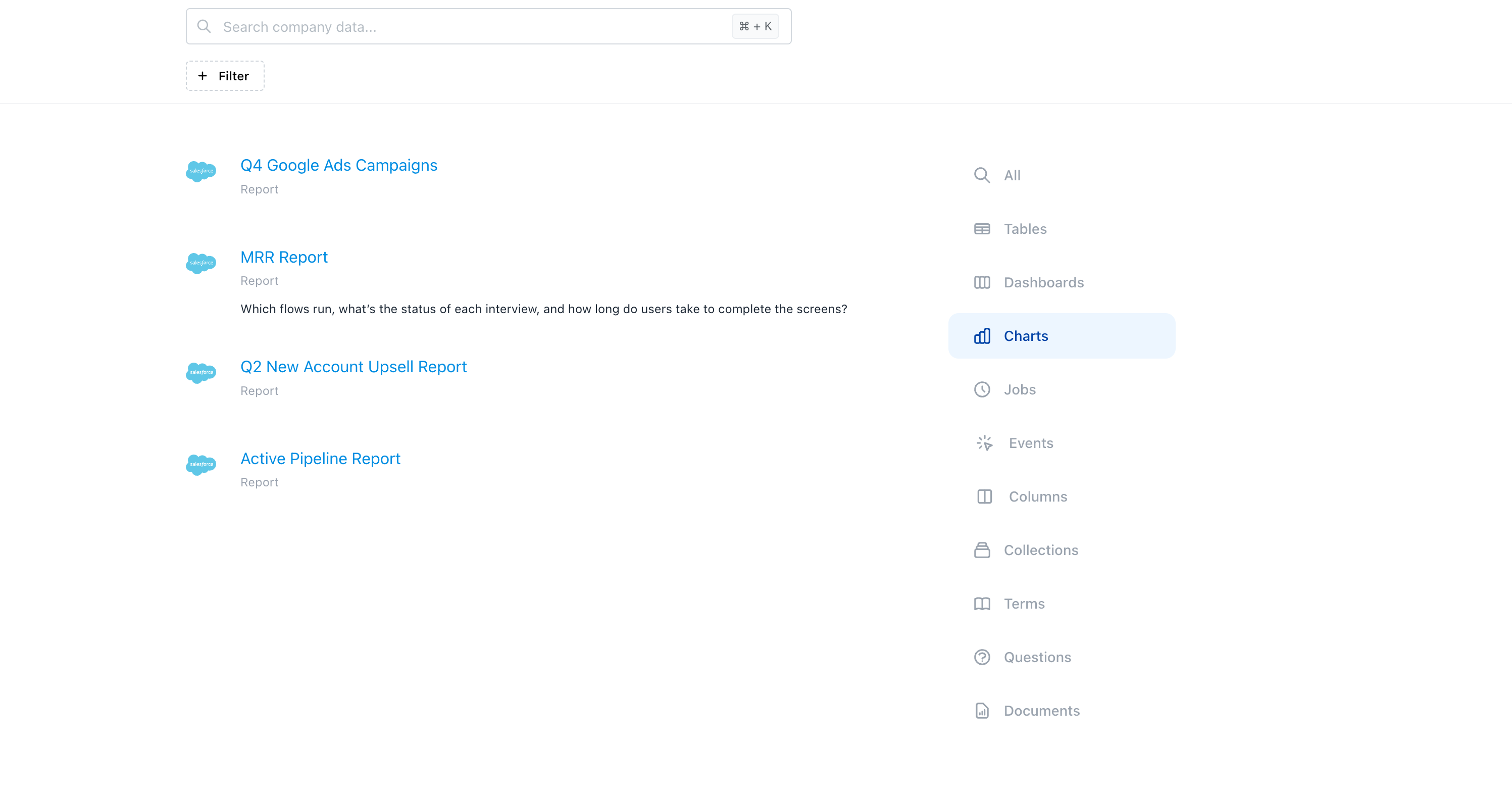Open the MRR Report link
Viewport: 1512px width, 796px height.
283,257
